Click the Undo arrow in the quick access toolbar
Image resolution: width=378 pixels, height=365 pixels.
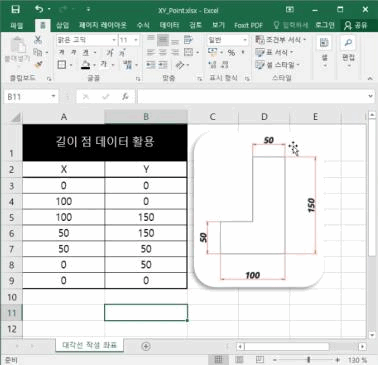tap(39, 9)
